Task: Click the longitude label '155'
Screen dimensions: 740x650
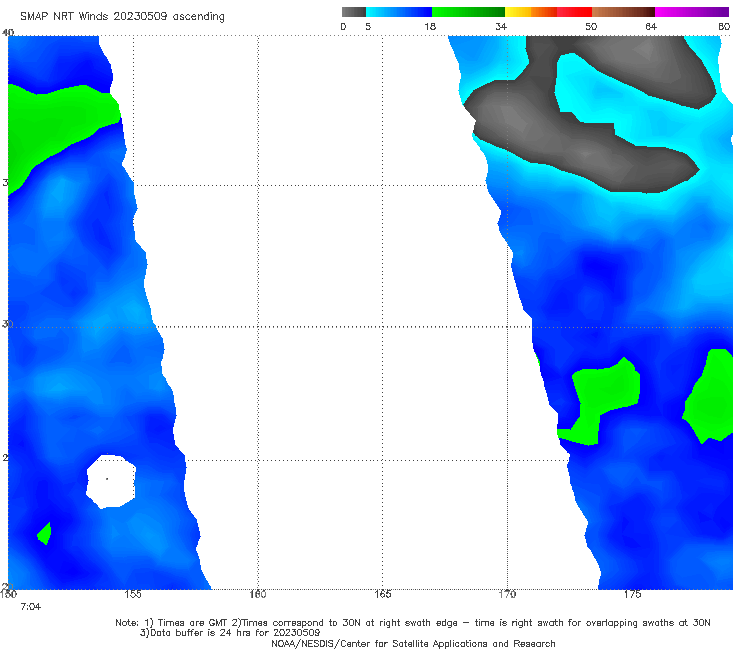Action: point(133,594)
